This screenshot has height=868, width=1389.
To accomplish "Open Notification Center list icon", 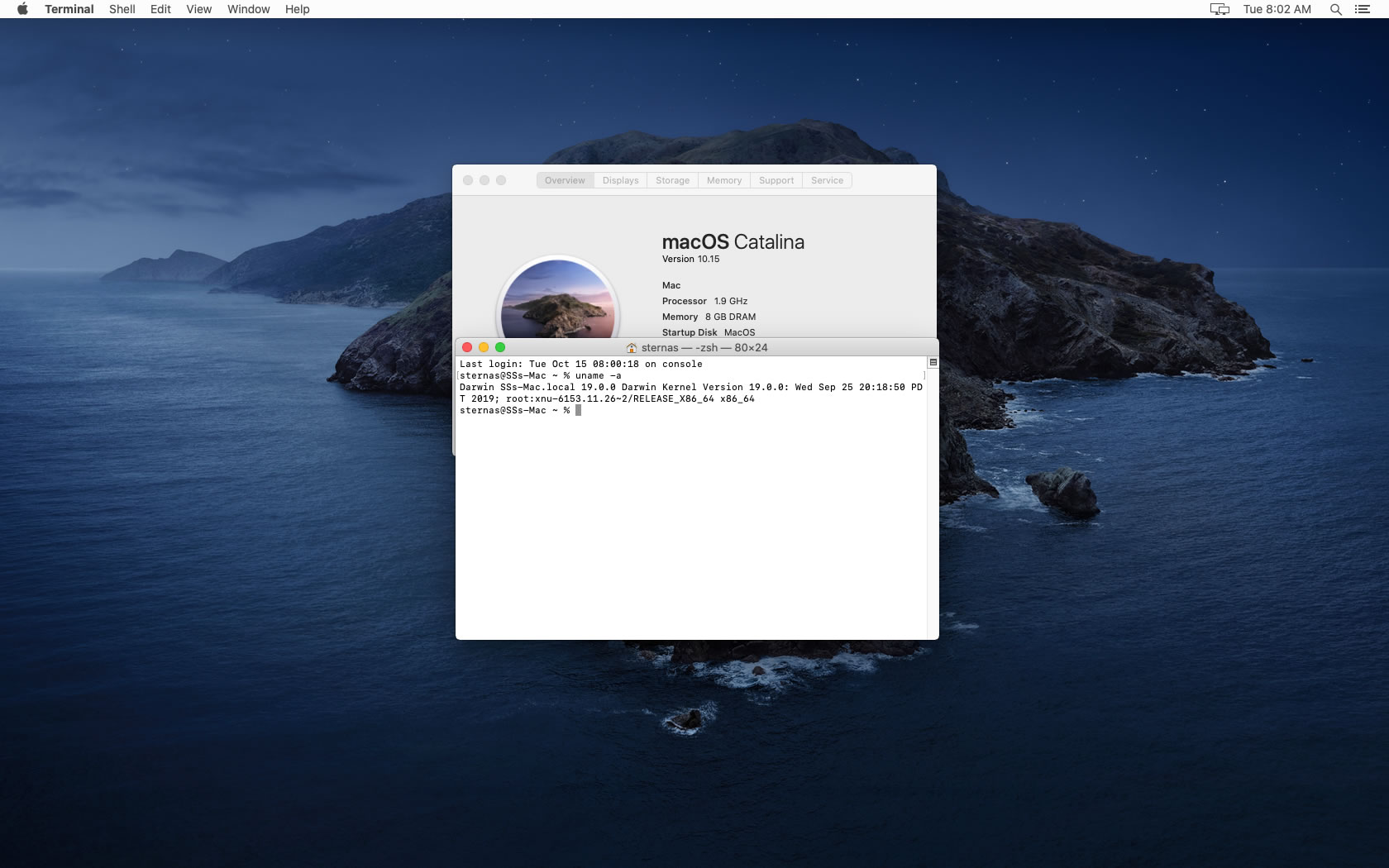I will point(1363,9).
